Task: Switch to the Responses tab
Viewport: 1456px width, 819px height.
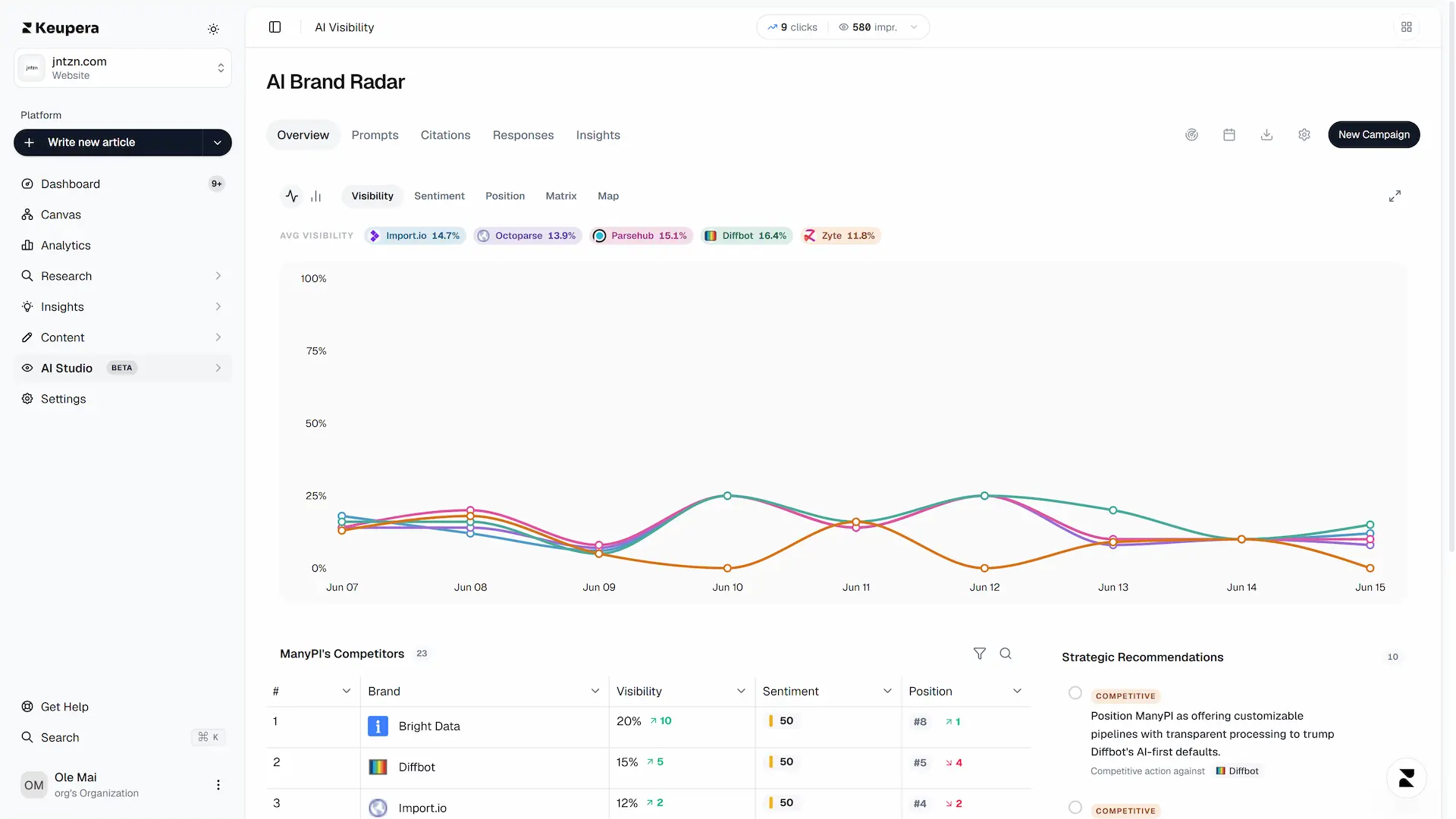Action: pyautogui.click(x=523, y=135)
